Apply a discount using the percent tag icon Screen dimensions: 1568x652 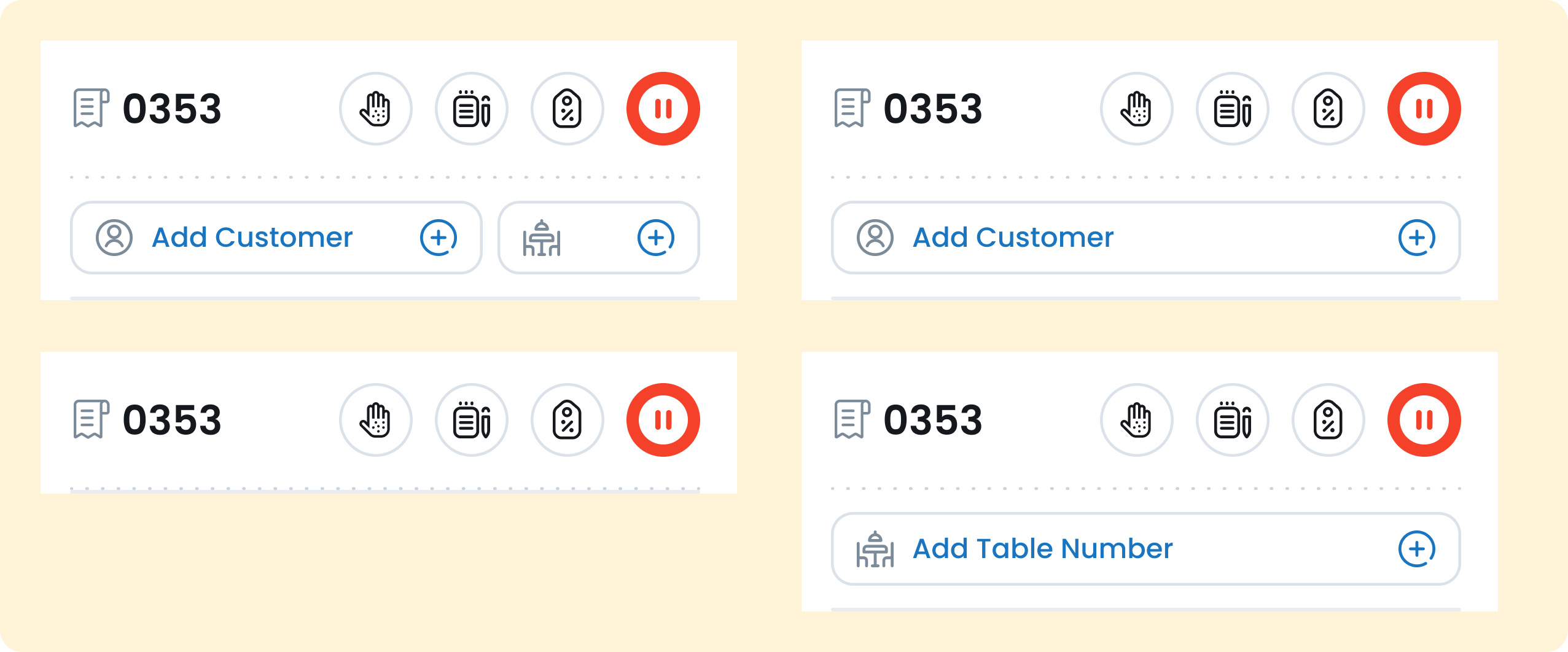(567, 108)
